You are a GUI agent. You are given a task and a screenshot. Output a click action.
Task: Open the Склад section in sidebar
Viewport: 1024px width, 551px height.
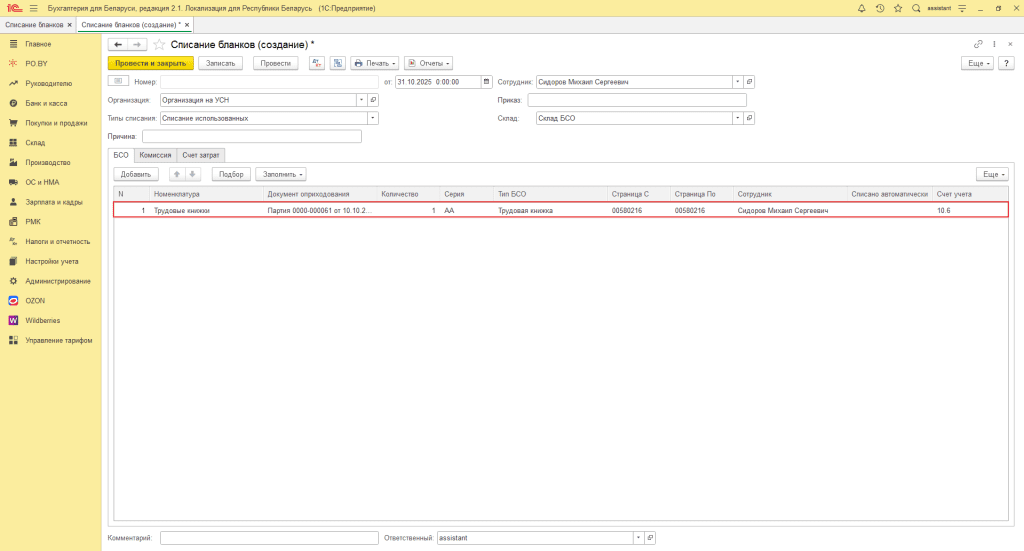coord(35,143)
